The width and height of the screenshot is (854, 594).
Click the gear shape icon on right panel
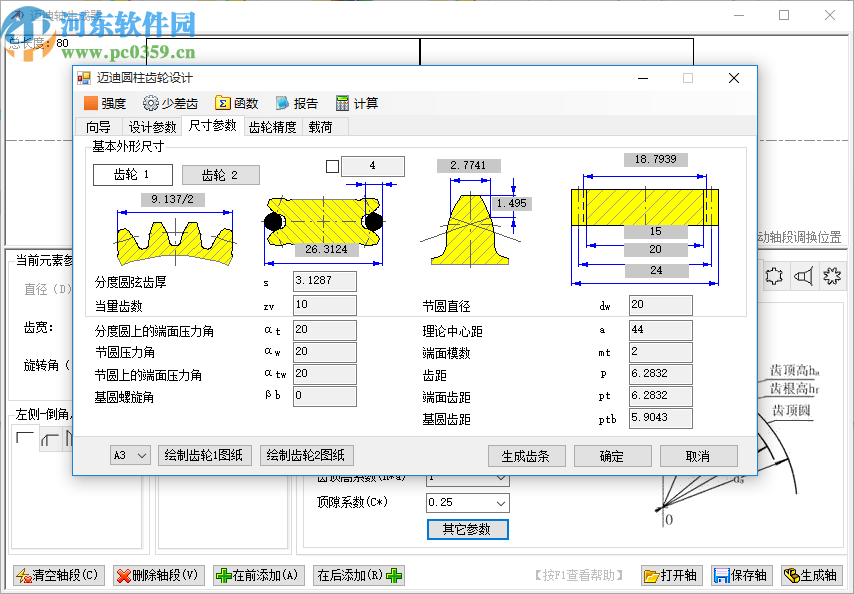click(x=775, y=276)
